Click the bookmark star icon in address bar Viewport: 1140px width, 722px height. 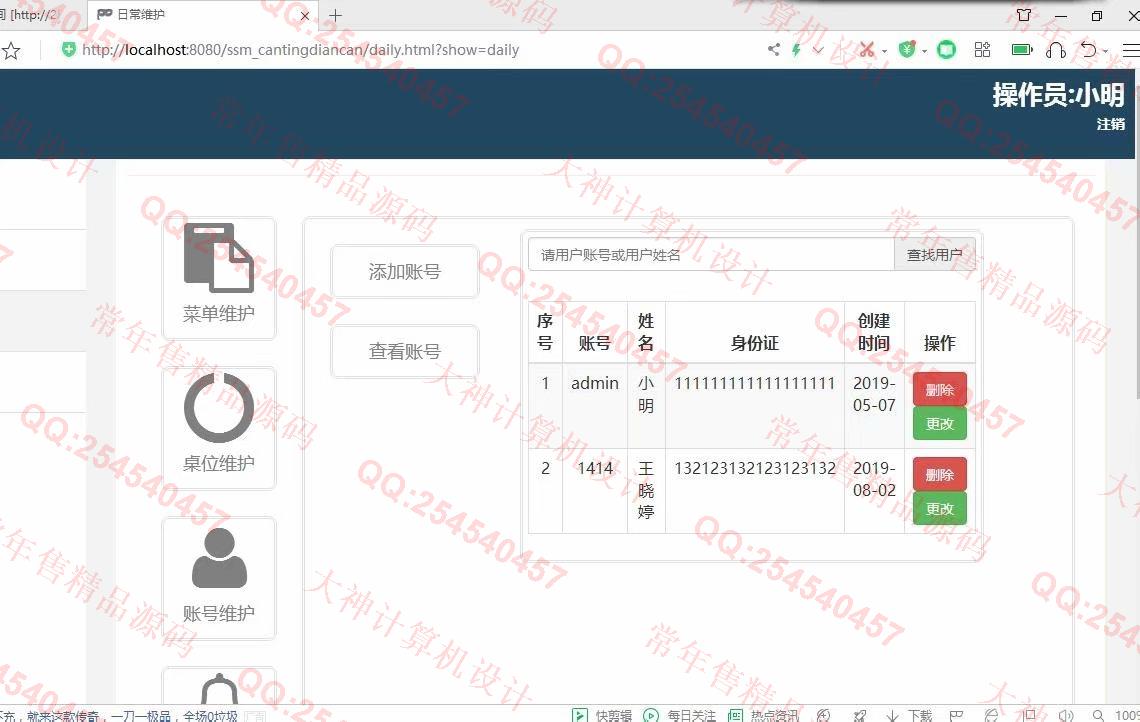click(11, 50)
